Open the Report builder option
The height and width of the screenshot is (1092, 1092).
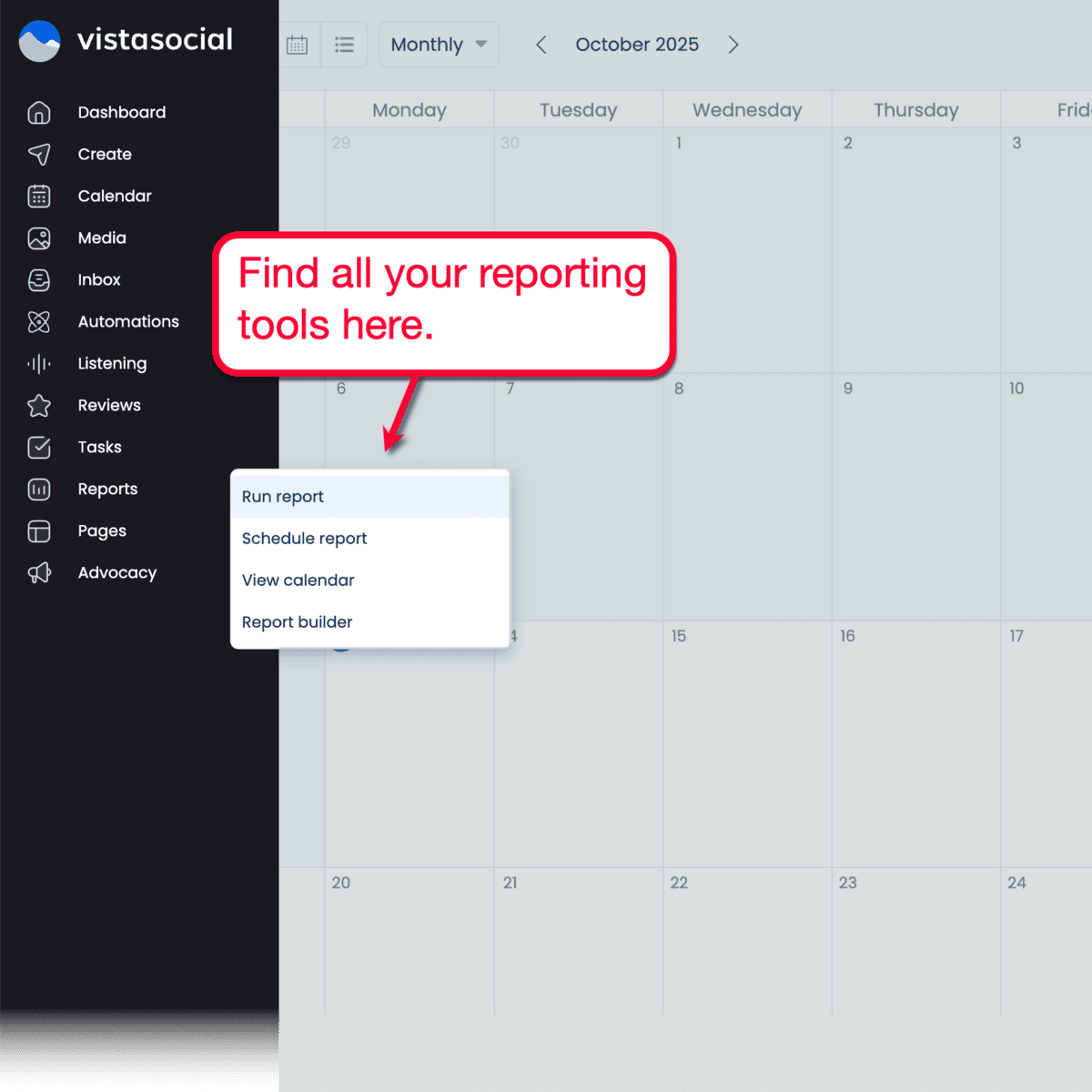coord(297,622)
